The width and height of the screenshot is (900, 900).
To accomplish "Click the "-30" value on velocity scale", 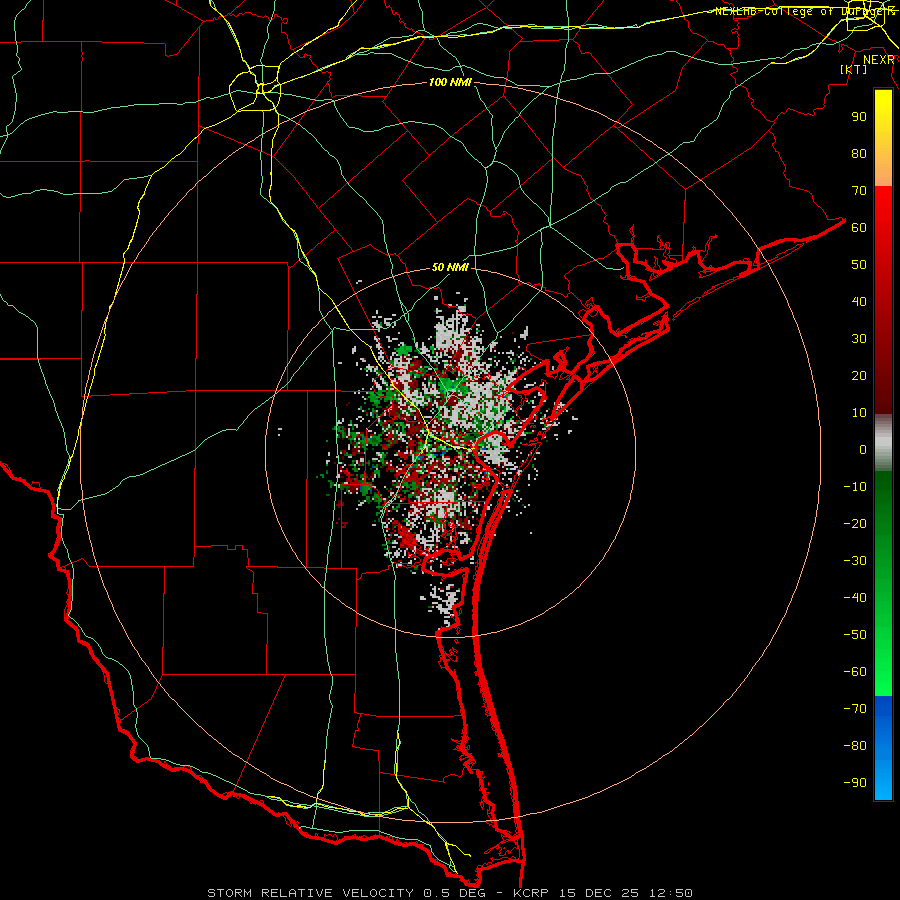I will (855, 561).
